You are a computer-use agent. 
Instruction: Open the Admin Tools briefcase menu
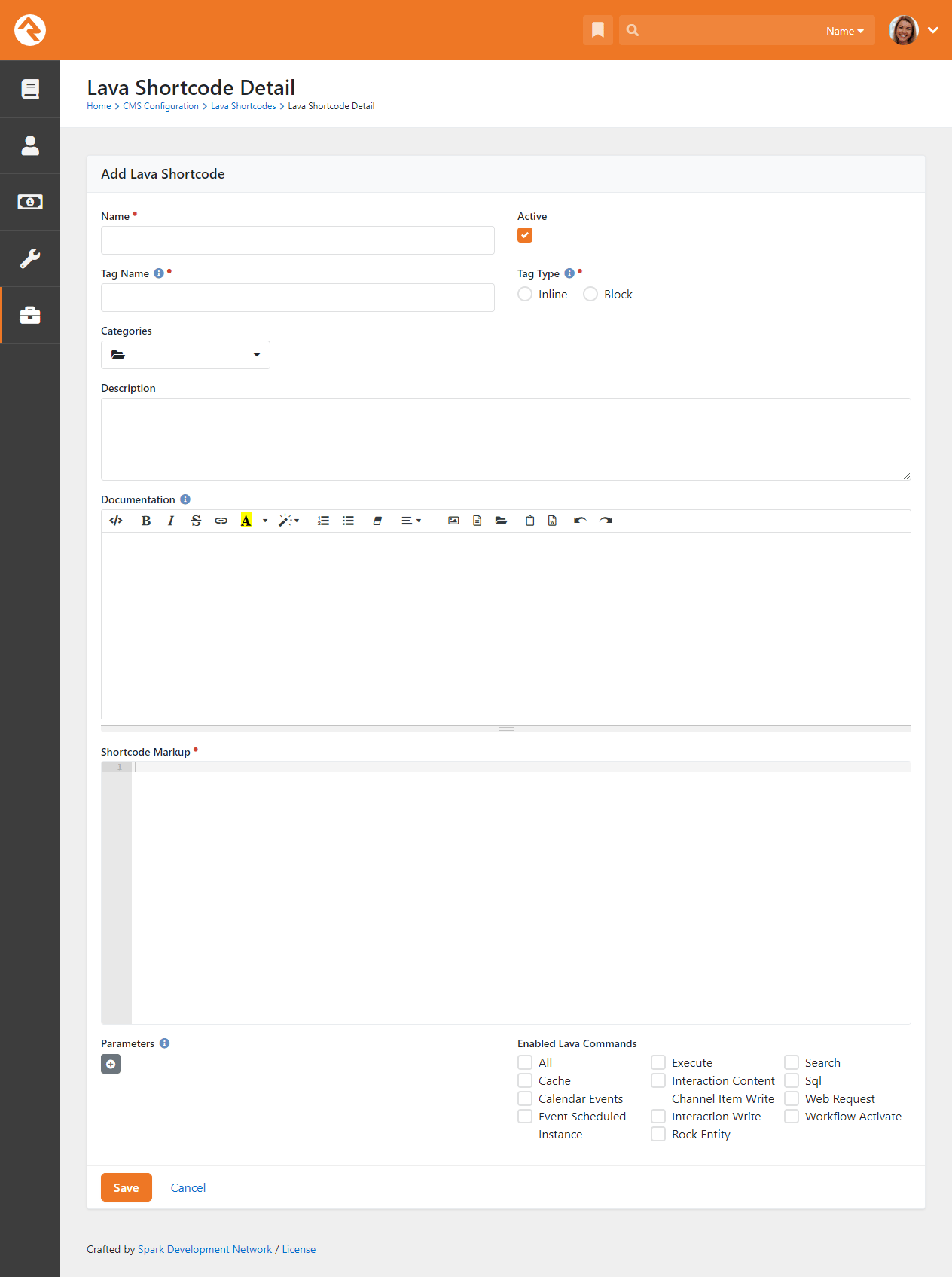tap(30, 315)
